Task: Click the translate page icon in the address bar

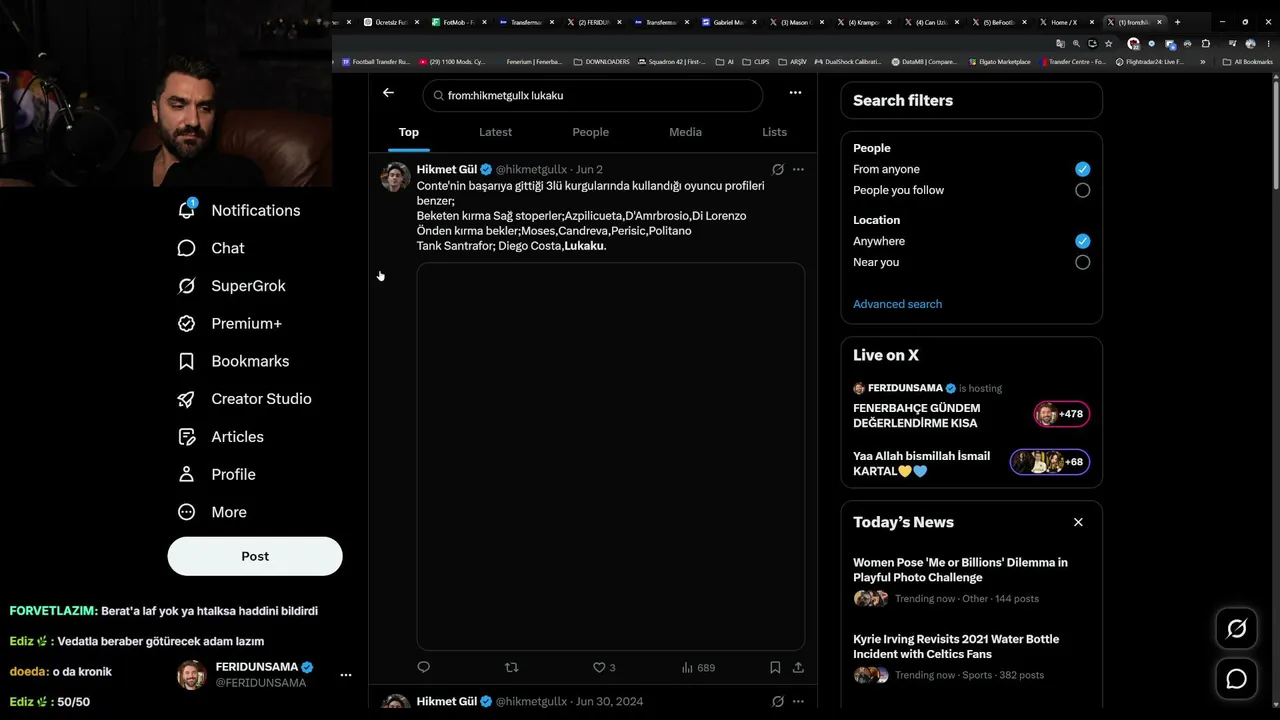Action: click(x=1060, y=44)
